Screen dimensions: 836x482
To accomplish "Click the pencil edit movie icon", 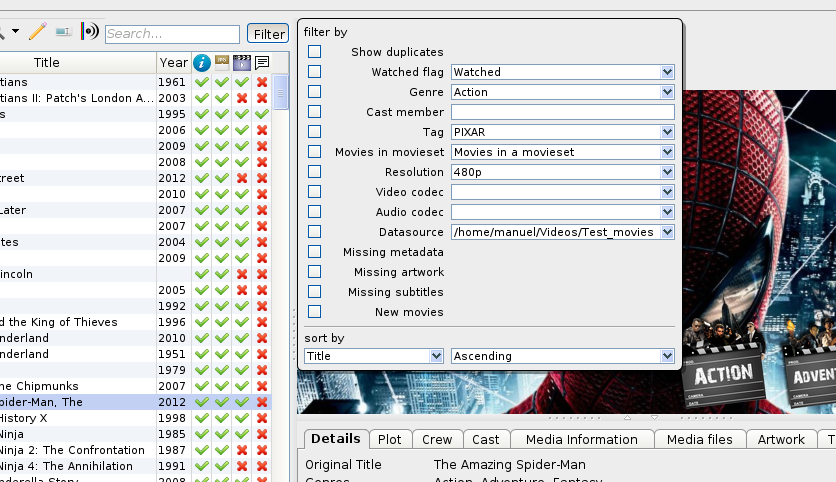I will [x=37, y=31].
